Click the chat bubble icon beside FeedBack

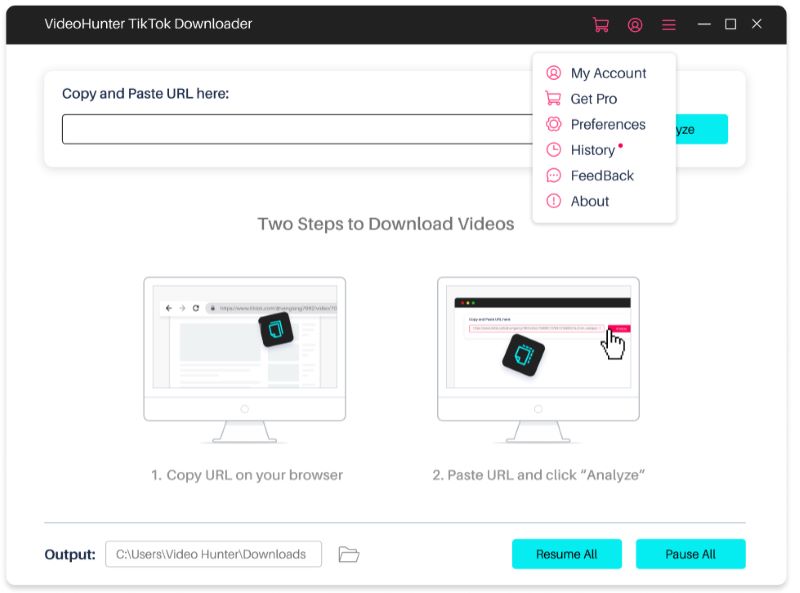553,175
